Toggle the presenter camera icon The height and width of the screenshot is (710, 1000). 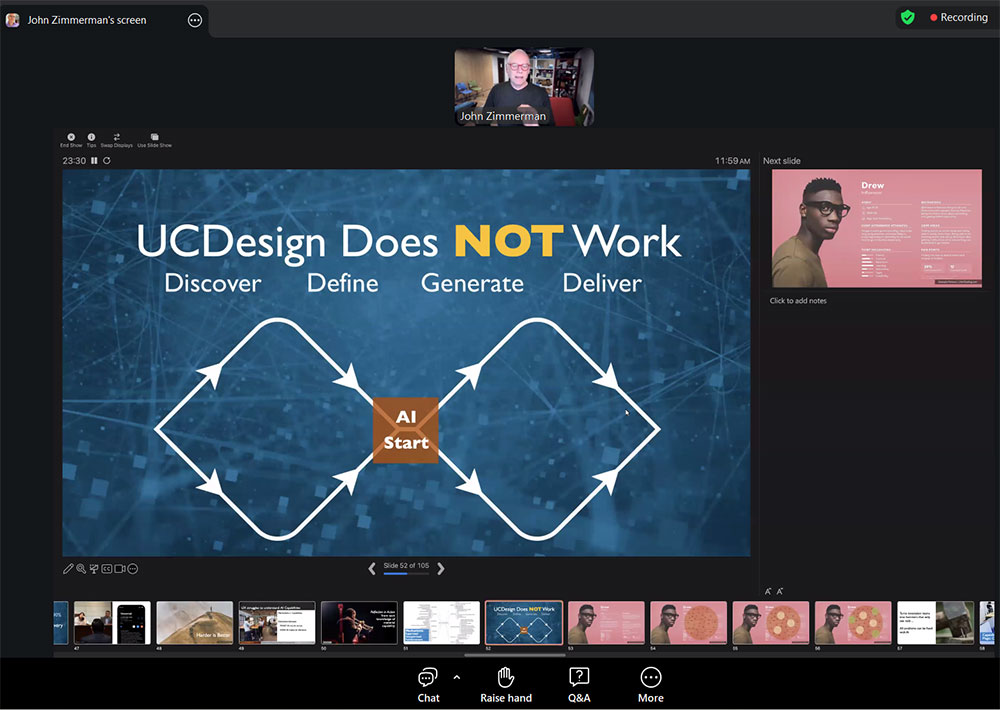pos(120,569)
